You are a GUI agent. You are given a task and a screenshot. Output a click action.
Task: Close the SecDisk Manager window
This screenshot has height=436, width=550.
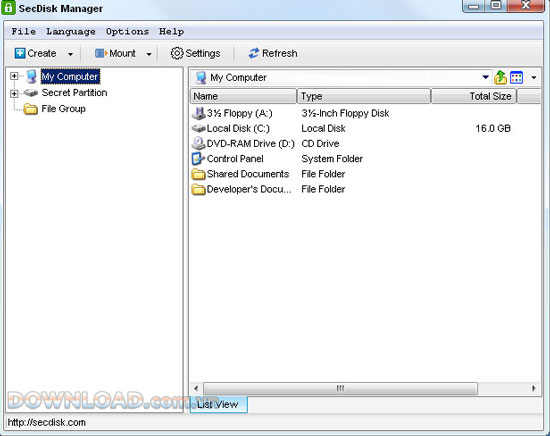coord(526,6)
